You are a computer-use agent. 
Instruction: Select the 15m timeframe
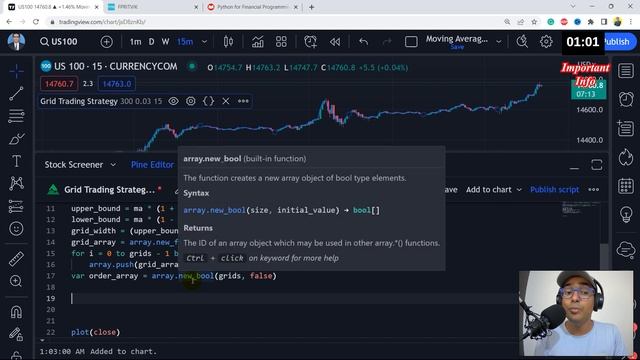[185, 42]
